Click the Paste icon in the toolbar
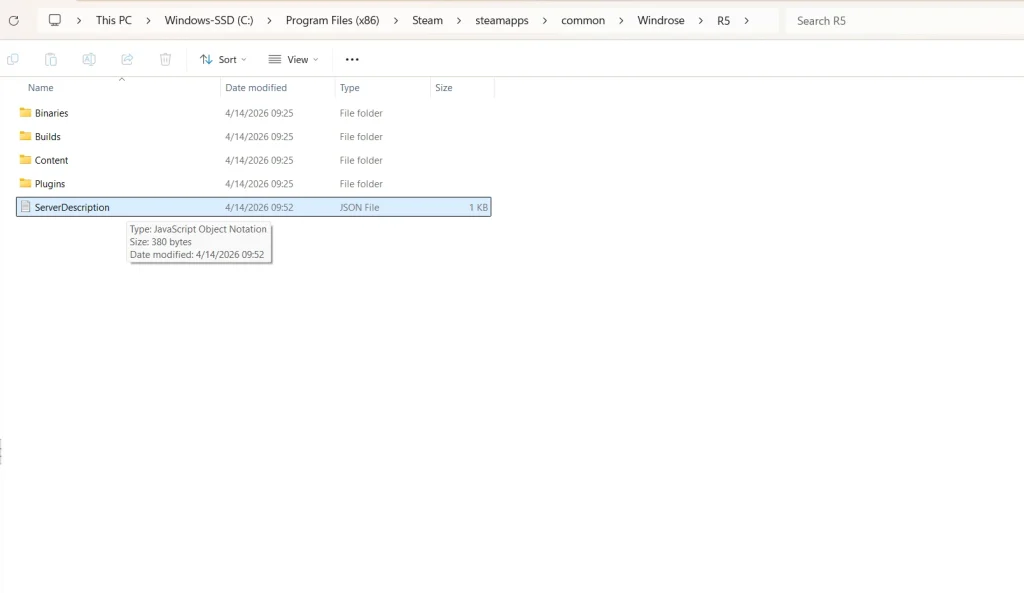The height and width of the screenshot is (593, 1024). [x=50, y=59]
